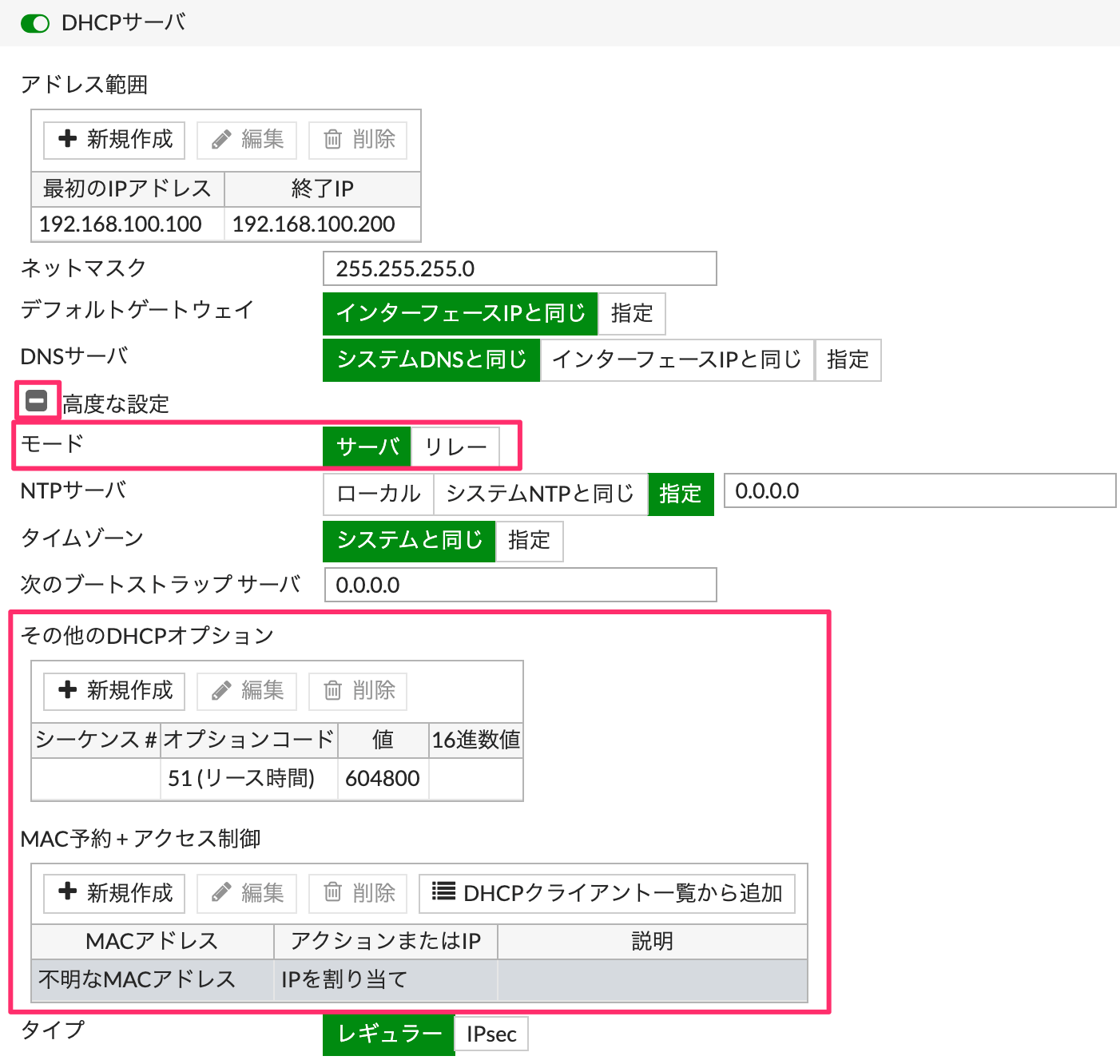
Task: Select the 192.168.100.100 address range row
Action: point(121,224)
